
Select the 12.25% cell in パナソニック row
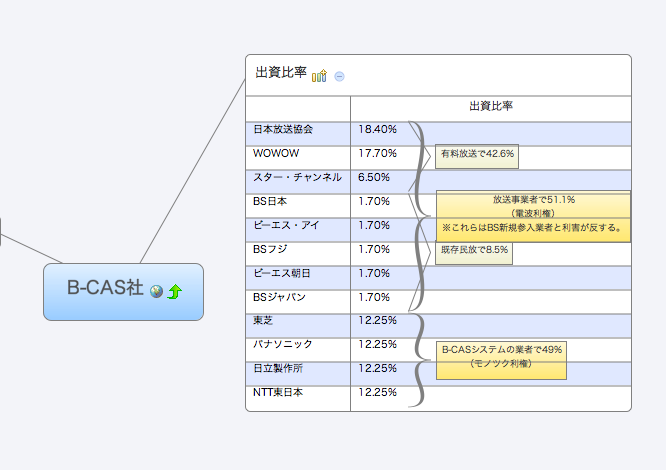coord(377,344)
